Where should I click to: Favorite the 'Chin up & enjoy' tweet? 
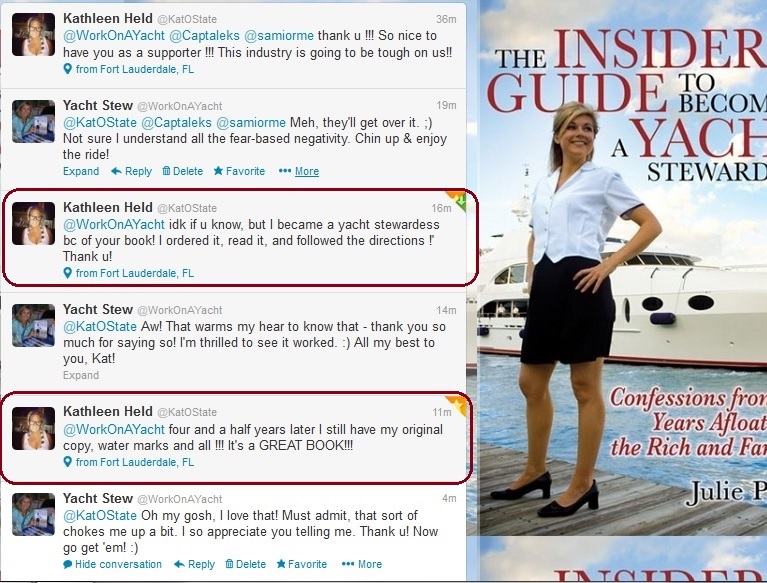tap(239, 171)
